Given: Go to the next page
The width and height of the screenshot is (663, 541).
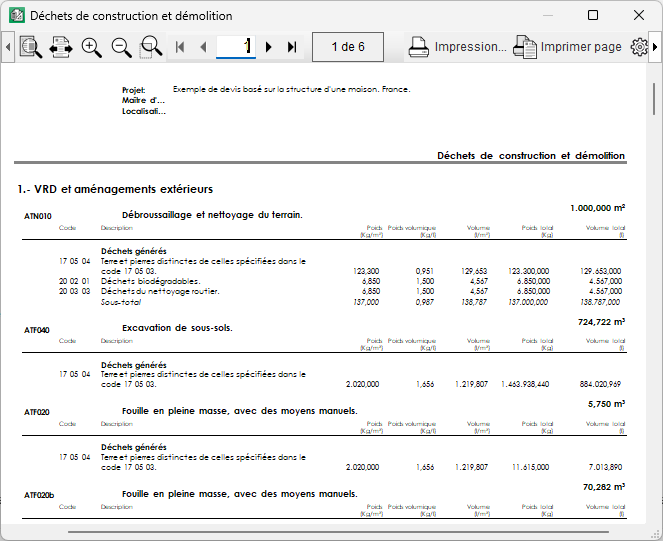Looking at the screenshot, I should (268, 47).
